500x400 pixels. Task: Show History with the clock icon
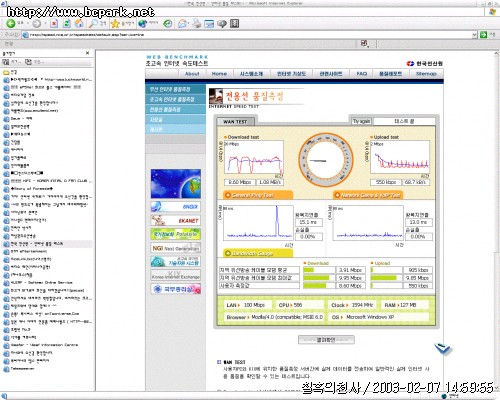(x=168, y=24)
